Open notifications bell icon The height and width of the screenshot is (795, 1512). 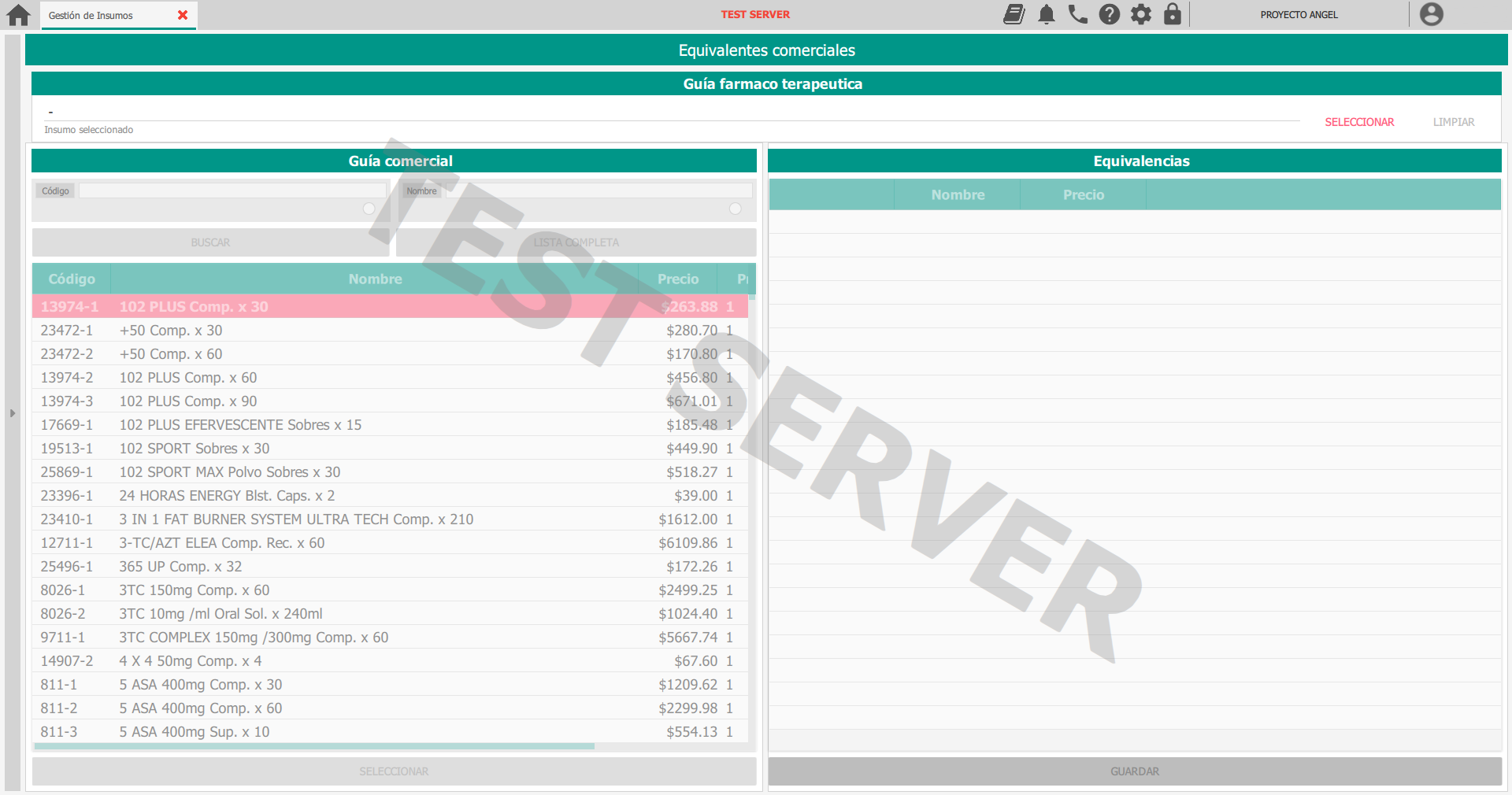(1046, 14)
